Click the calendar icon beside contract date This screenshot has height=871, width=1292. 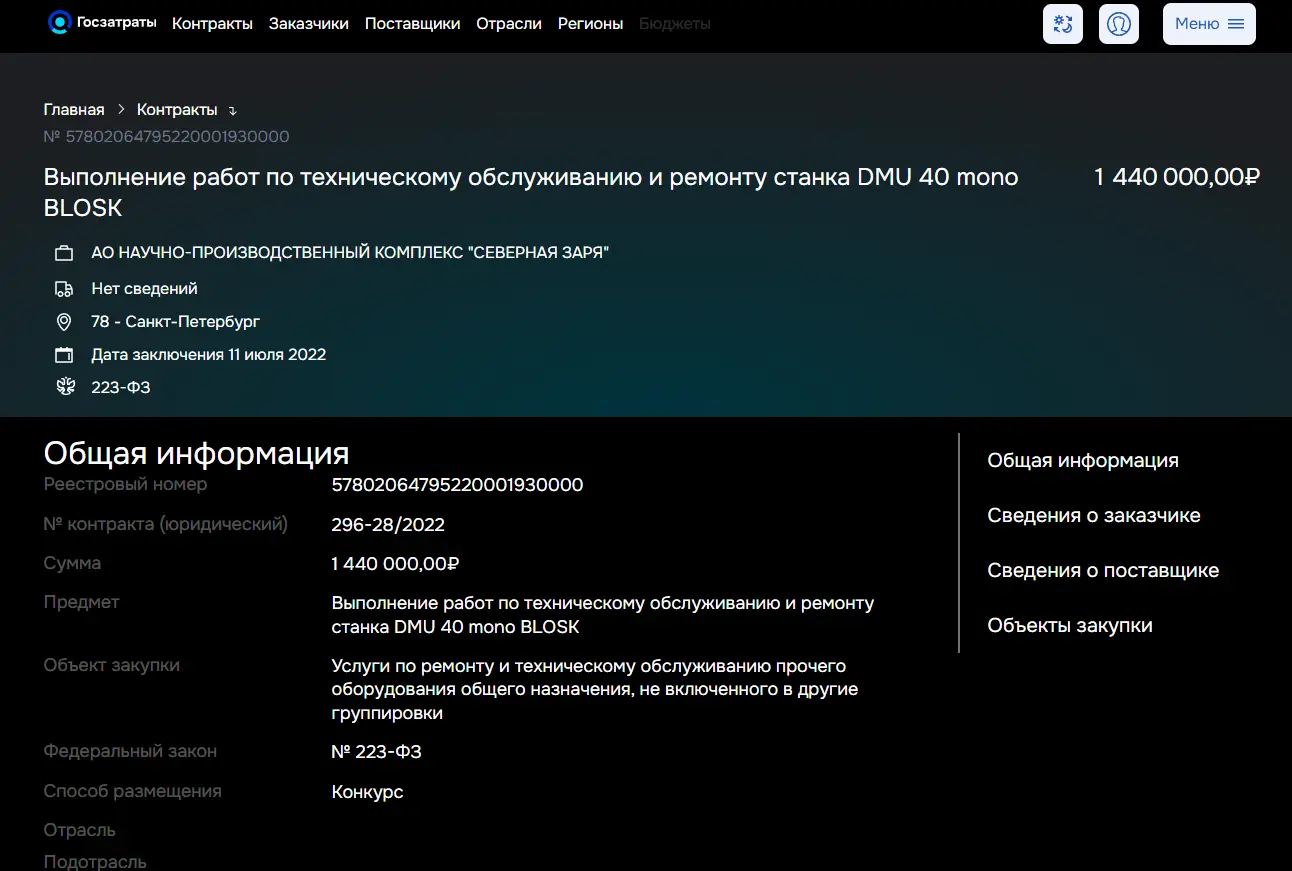coord(64,355)
